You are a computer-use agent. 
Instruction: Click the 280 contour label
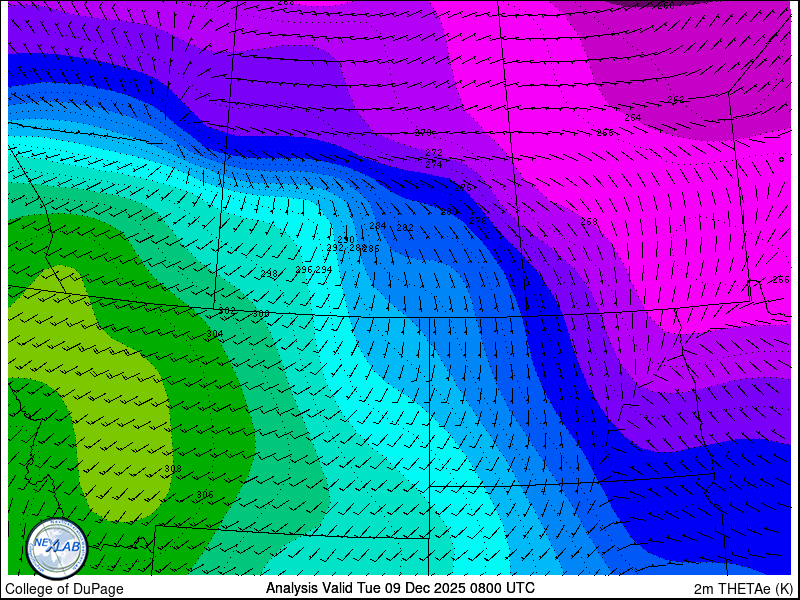(449, 212)
